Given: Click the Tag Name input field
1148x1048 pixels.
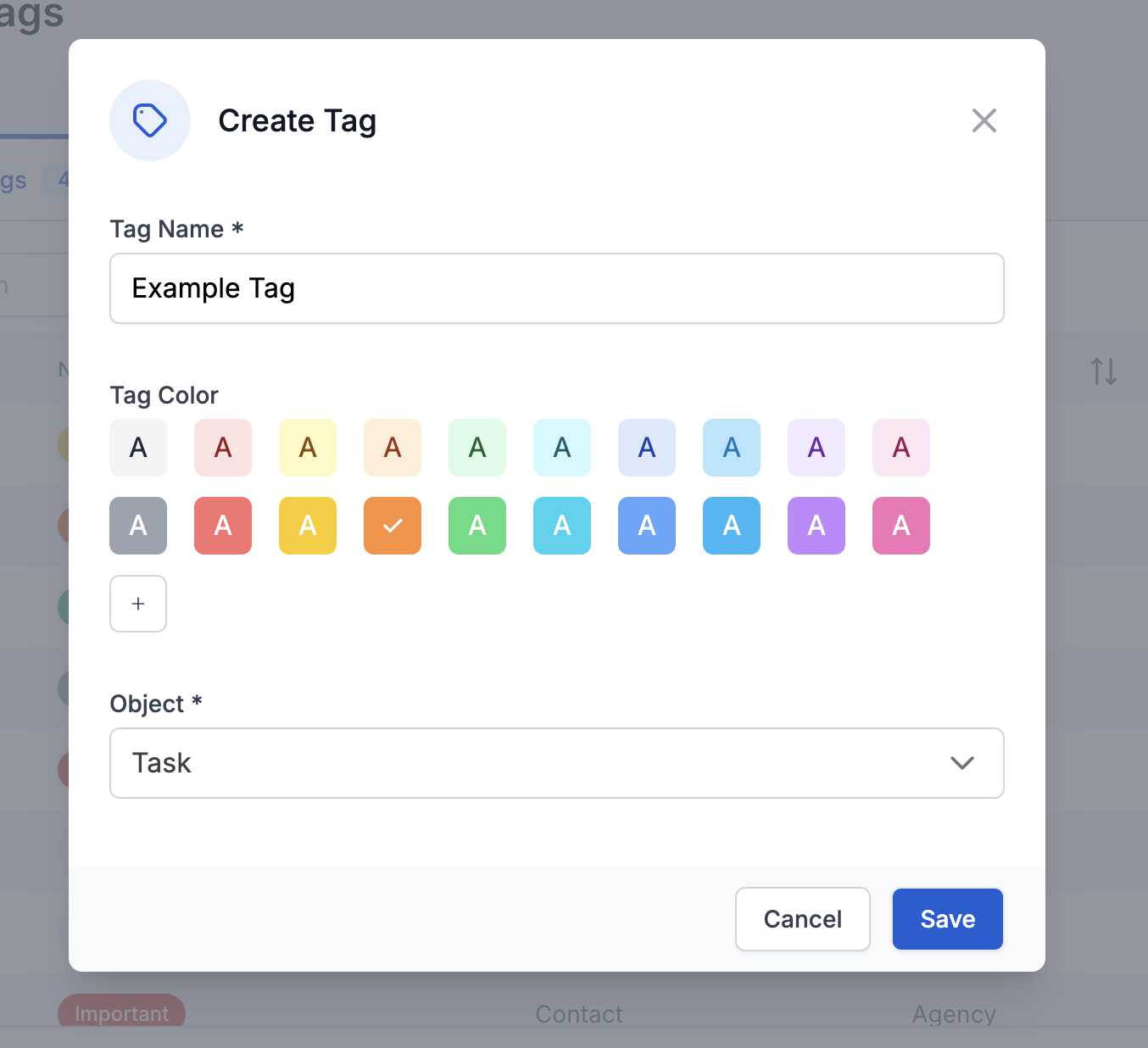Looking at the screenshot, I should tap(556, 288).
